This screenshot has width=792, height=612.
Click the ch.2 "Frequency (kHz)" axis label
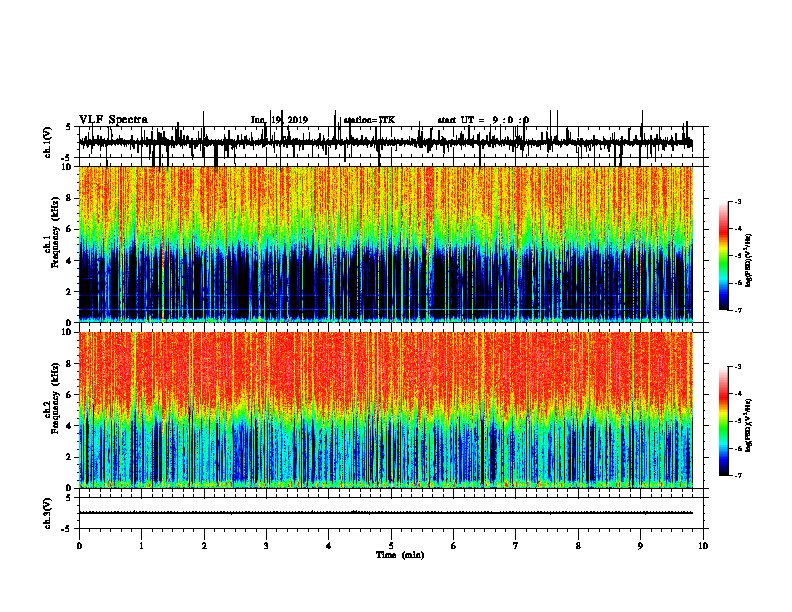click(x=57, y=399)
